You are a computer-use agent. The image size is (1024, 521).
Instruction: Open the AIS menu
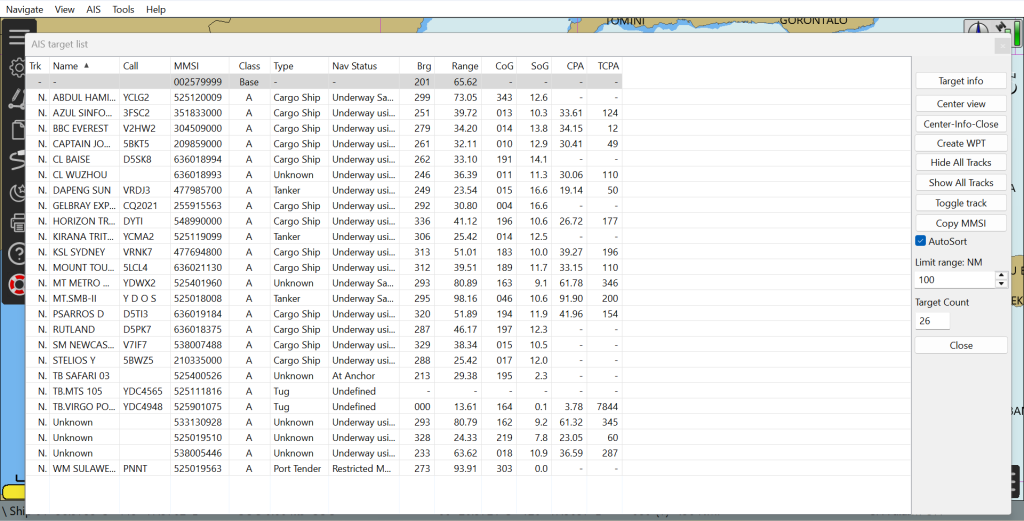click(x=94, y=9)
